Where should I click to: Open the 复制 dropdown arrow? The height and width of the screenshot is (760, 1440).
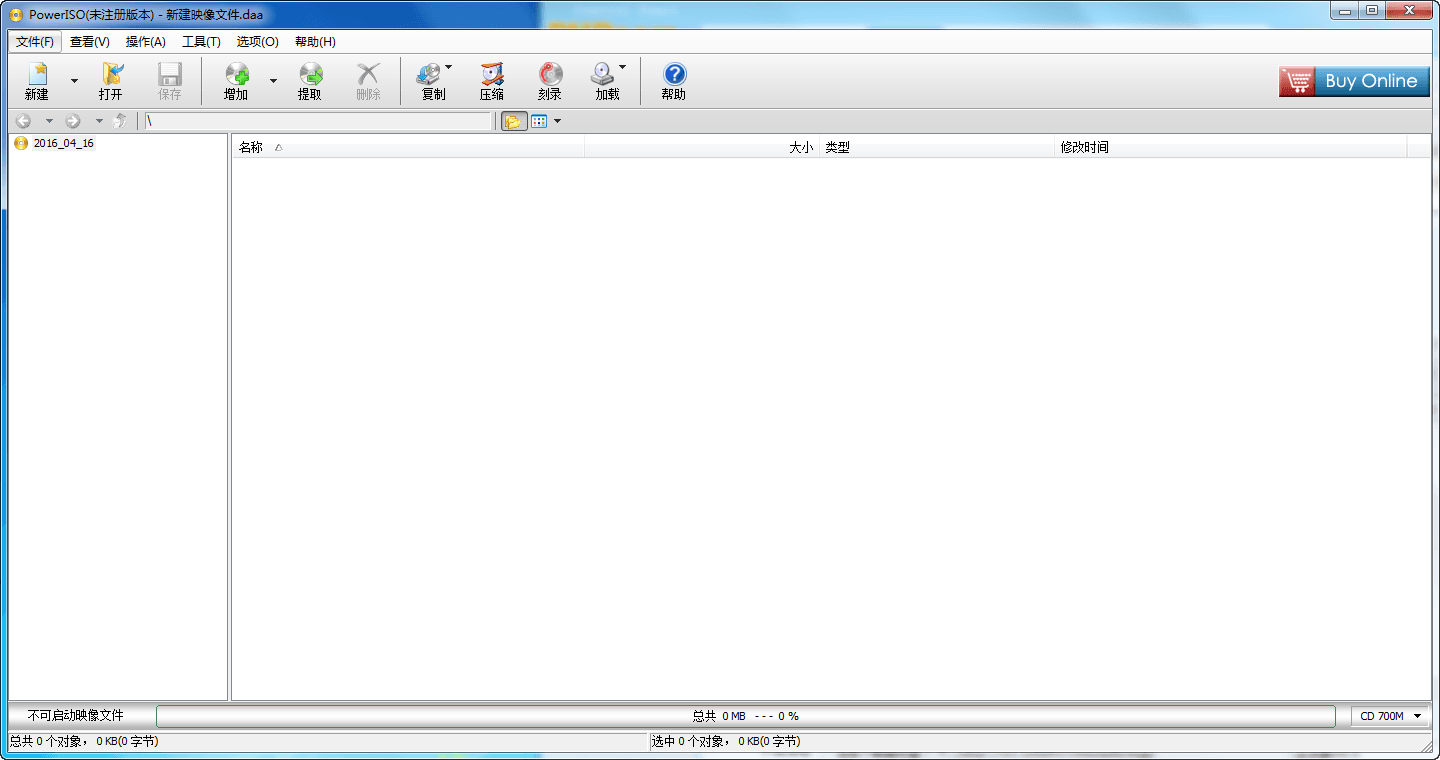coord(448,68)
